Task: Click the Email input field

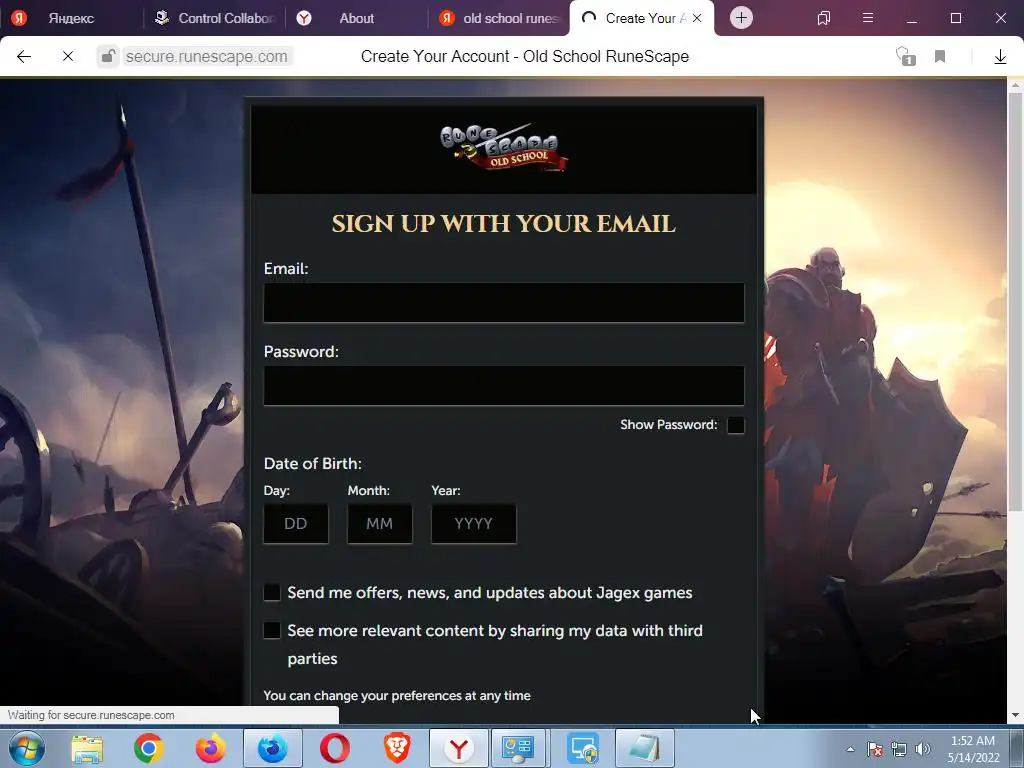Action: click(x=504, y=302)
